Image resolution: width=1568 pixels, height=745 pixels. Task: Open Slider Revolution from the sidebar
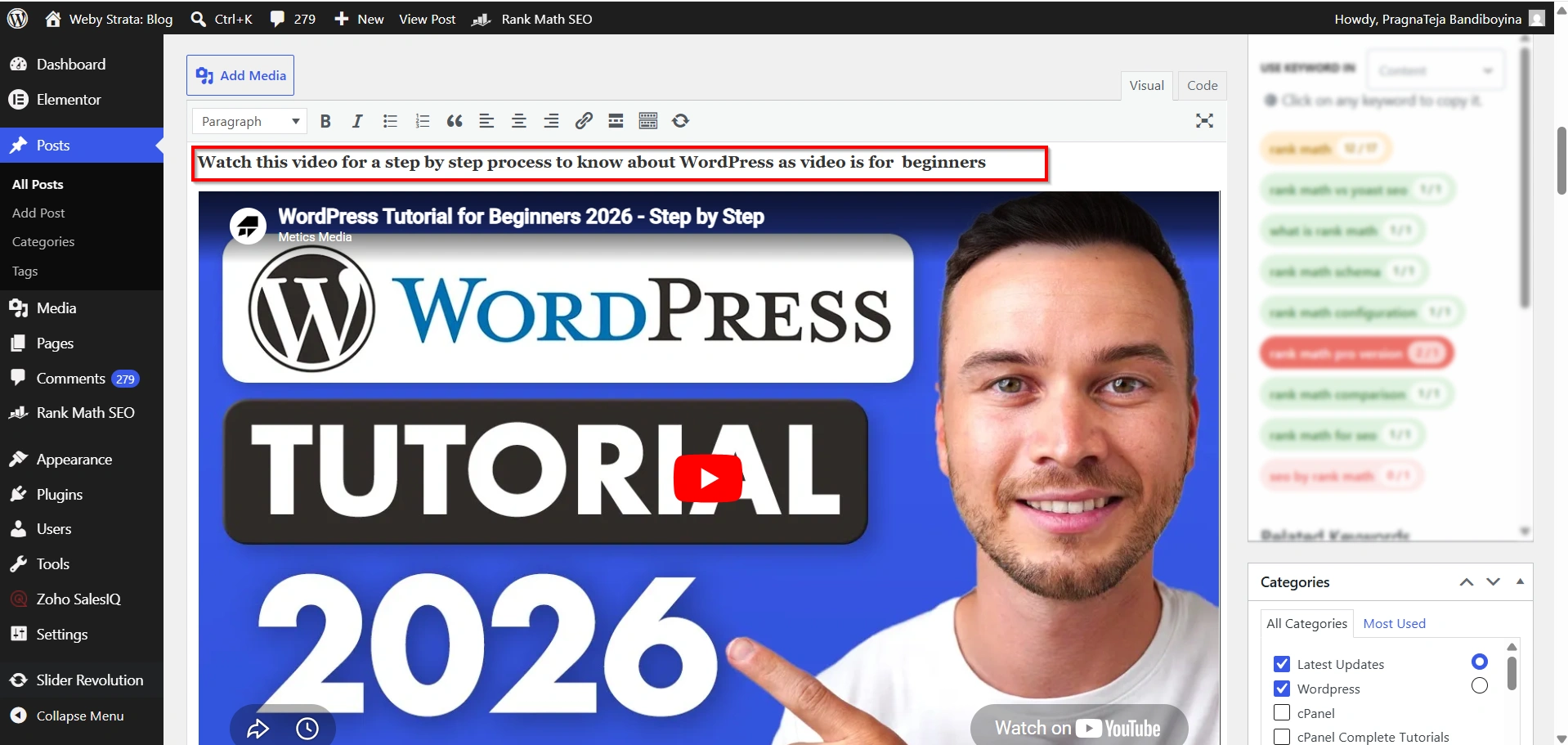click(x=82, y=680)
